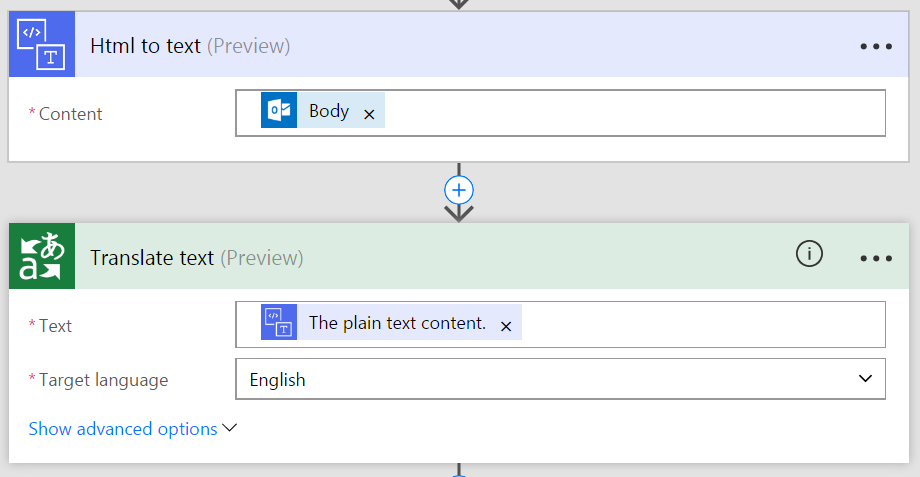Click the Html to text title
Viewport: 920px width, 477px height.
[145, 46]
